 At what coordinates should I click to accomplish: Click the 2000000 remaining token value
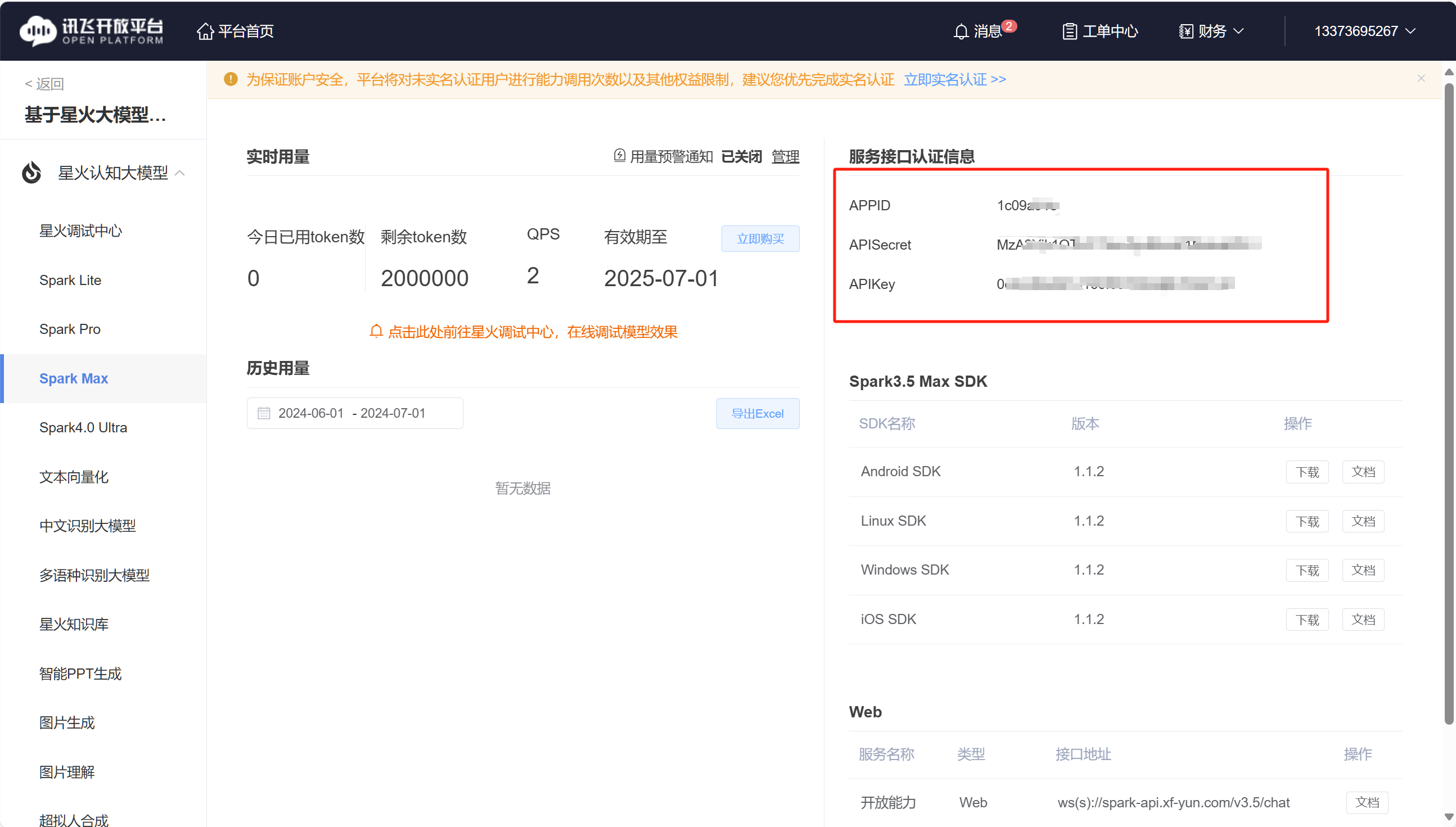tap(425, 278)
